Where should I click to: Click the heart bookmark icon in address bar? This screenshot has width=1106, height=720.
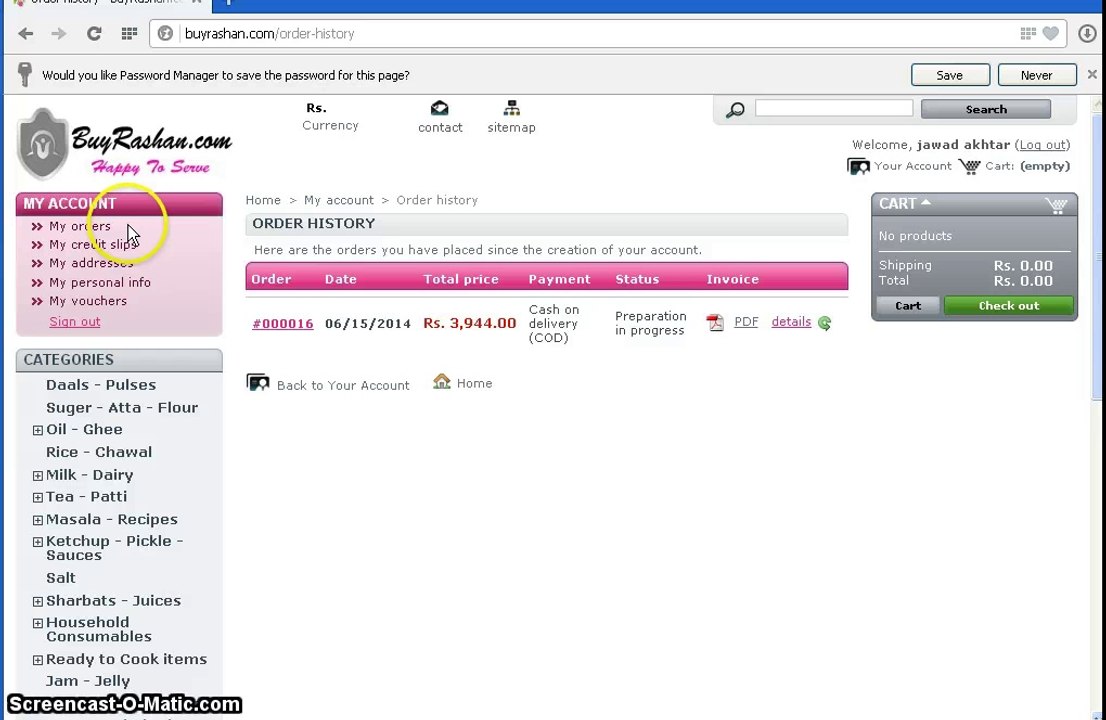click(x=1051, y=33)
